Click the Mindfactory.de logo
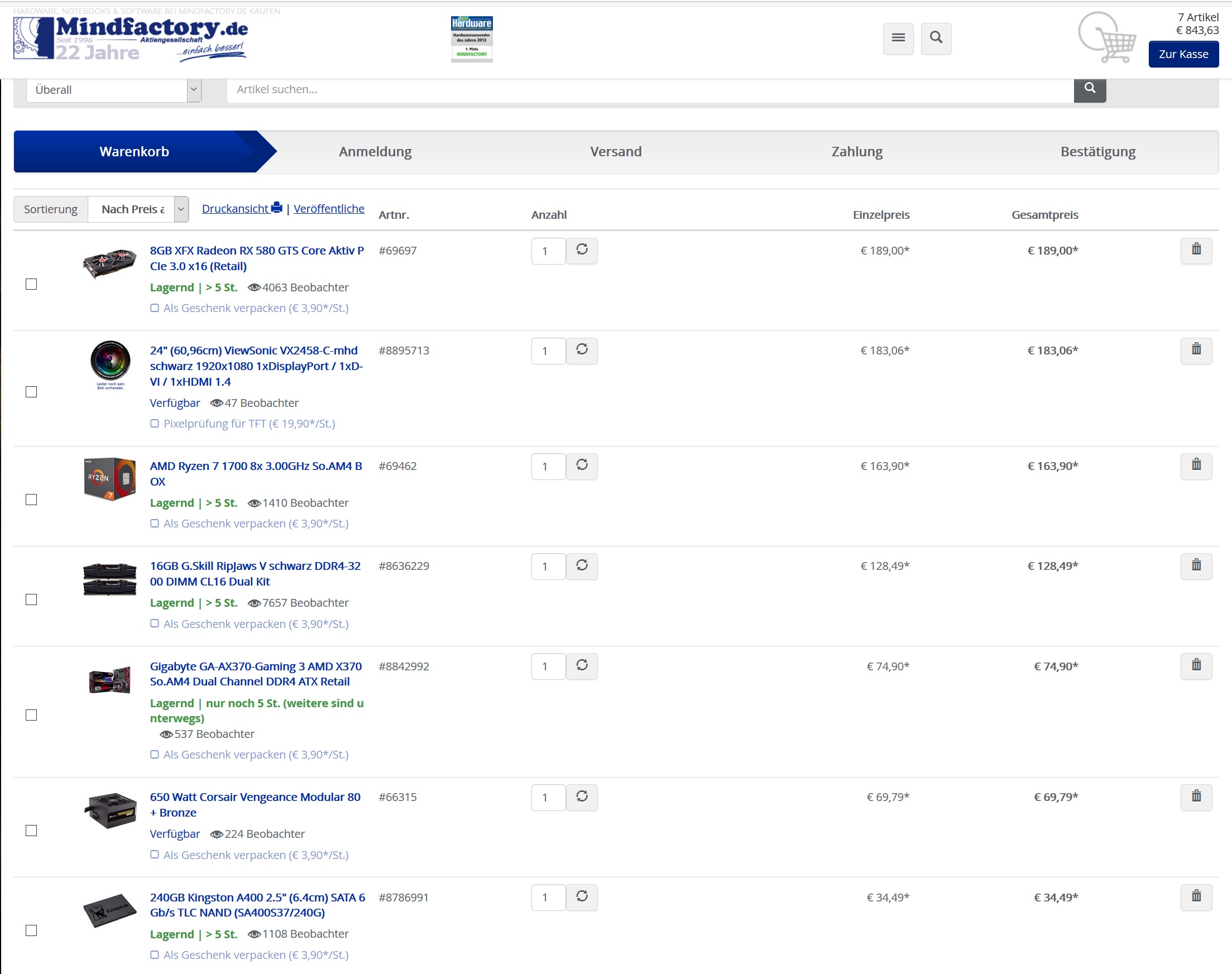1232x974 pixels. (131, 39)
